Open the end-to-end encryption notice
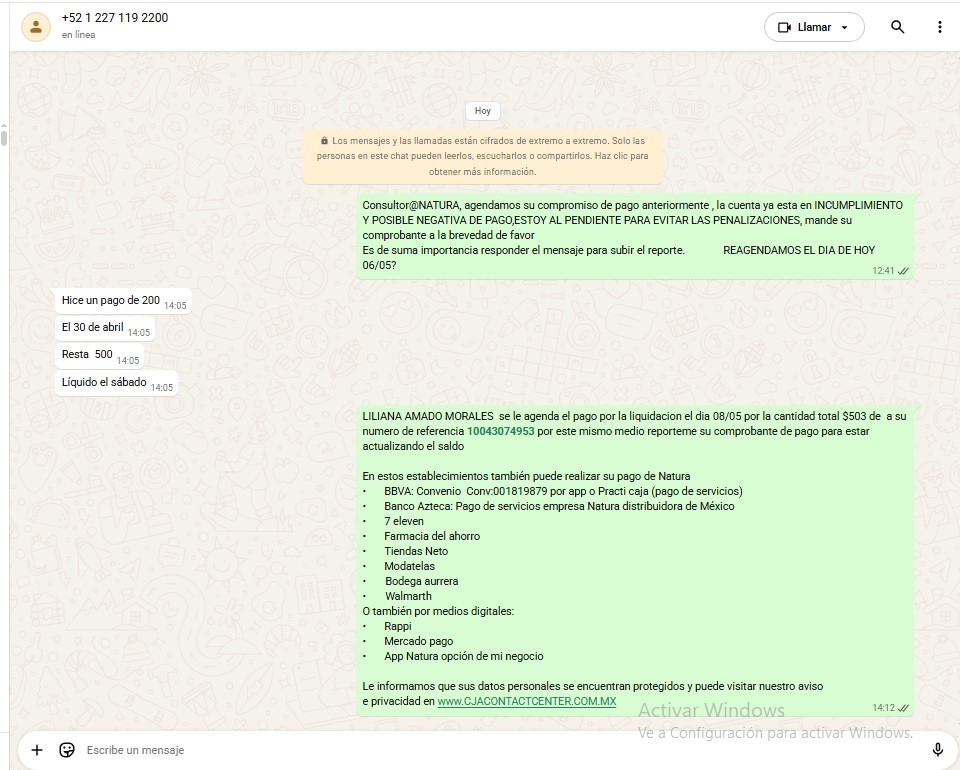The width and height of the screenshot is (960, 770). click(482, 156)
